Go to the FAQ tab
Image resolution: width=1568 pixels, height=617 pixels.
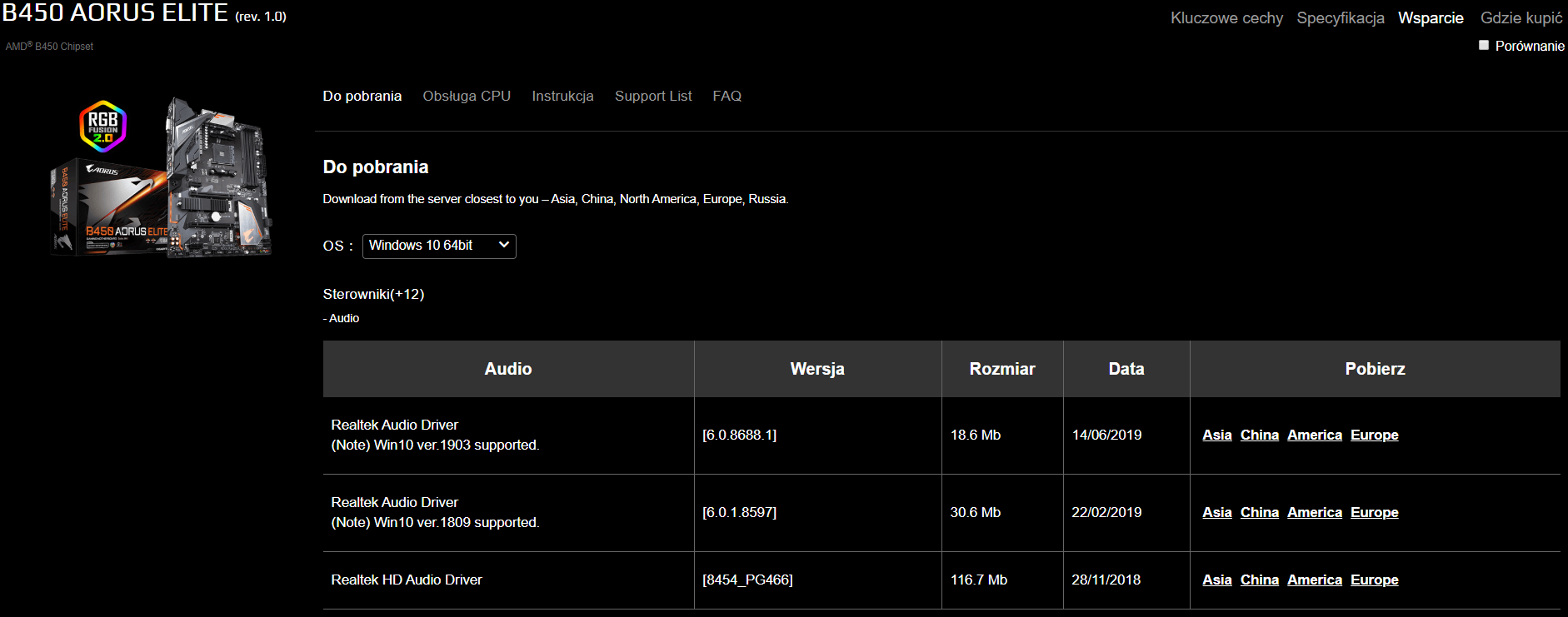(x=727, y=96)
